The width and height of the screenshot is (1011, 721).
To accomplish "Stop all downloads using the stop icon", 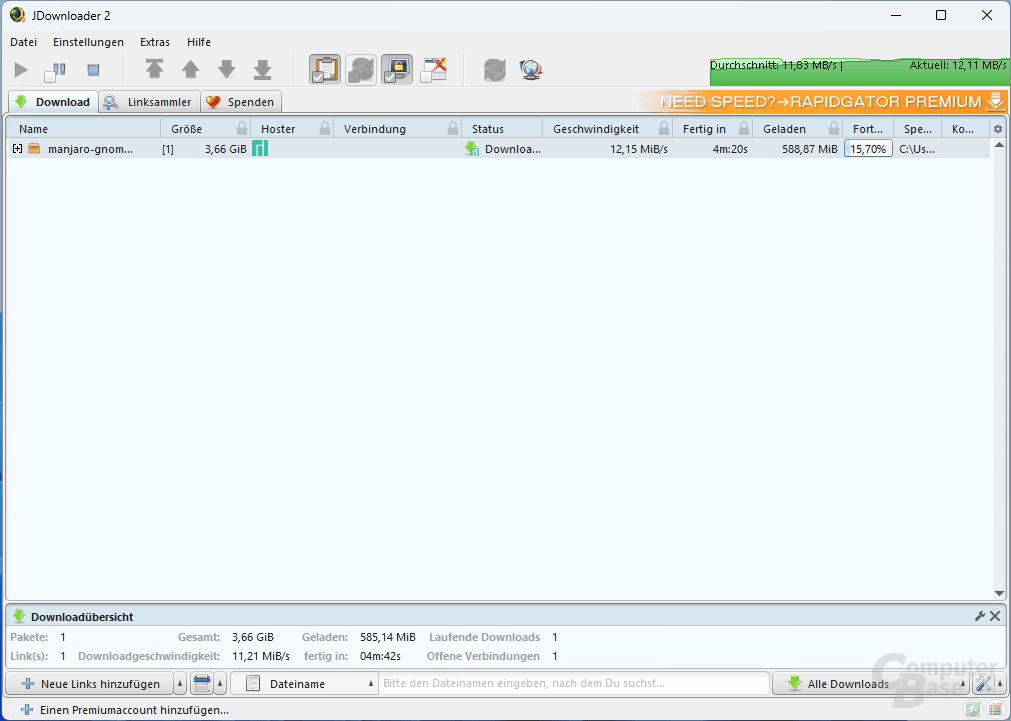I will pos(91,69).
